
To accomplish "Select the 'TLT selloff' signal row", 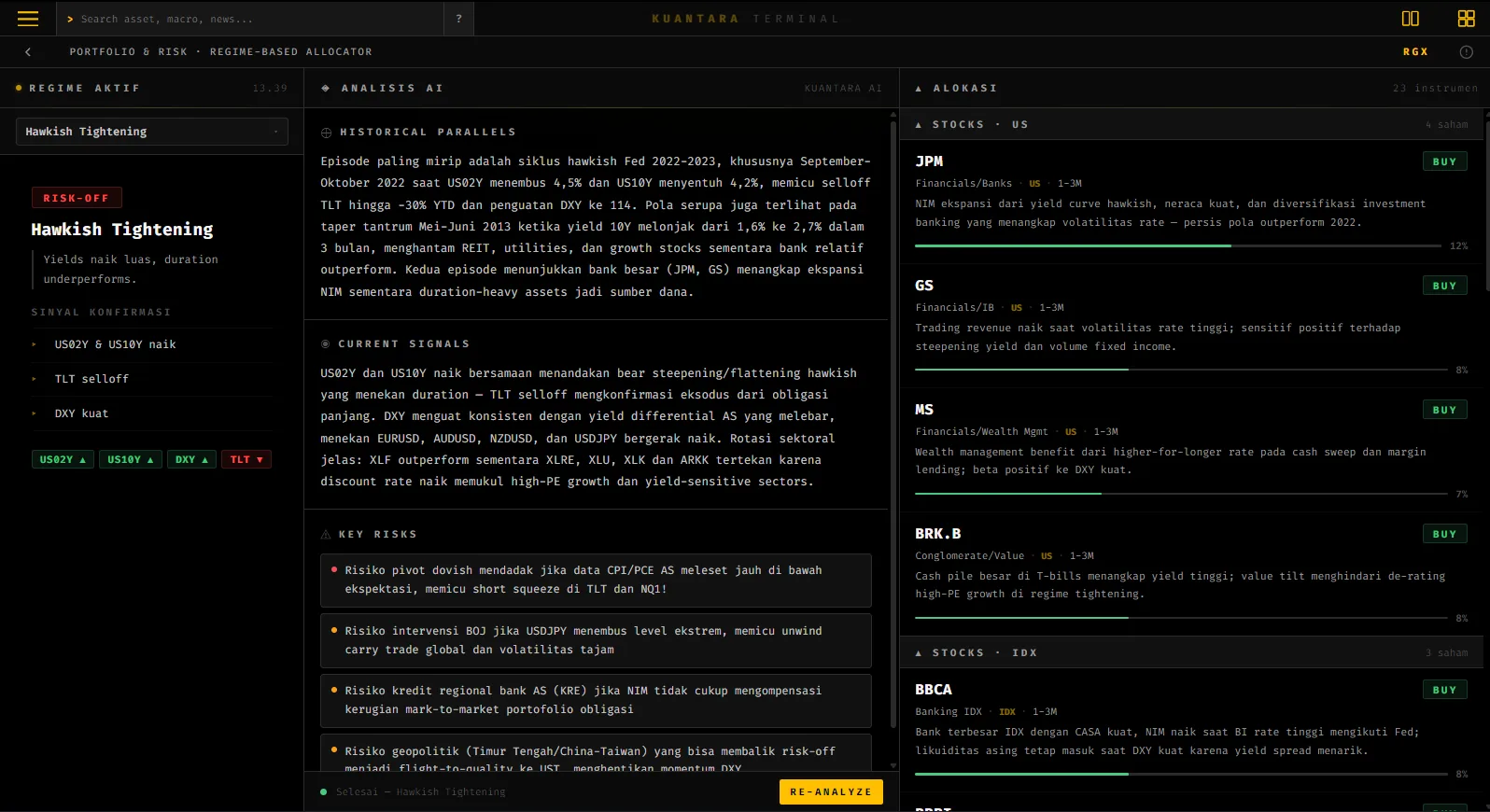I will (x=152, y=379).
